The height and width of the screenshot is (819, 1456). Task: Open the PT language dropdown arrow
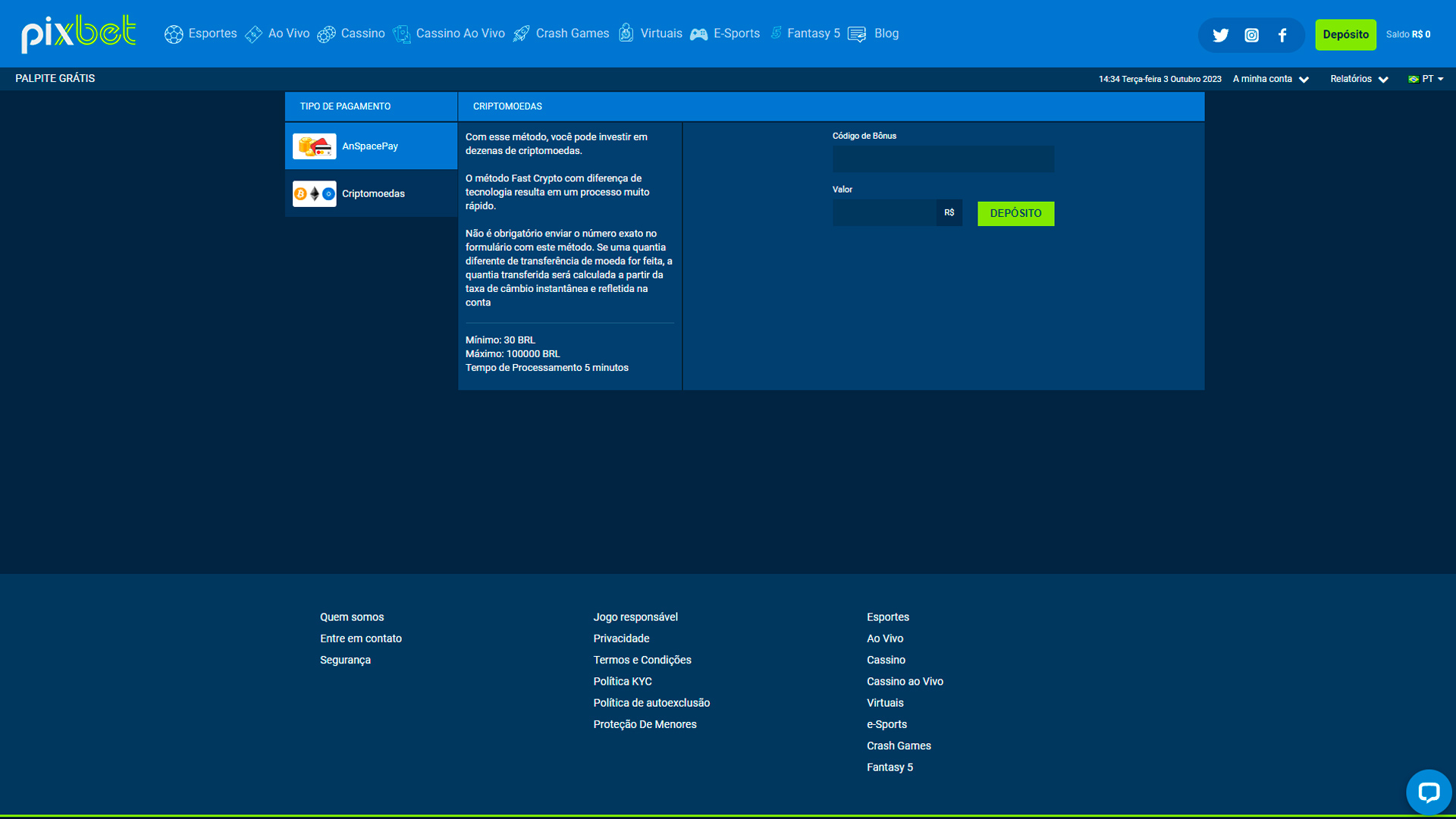(1441, 79)
